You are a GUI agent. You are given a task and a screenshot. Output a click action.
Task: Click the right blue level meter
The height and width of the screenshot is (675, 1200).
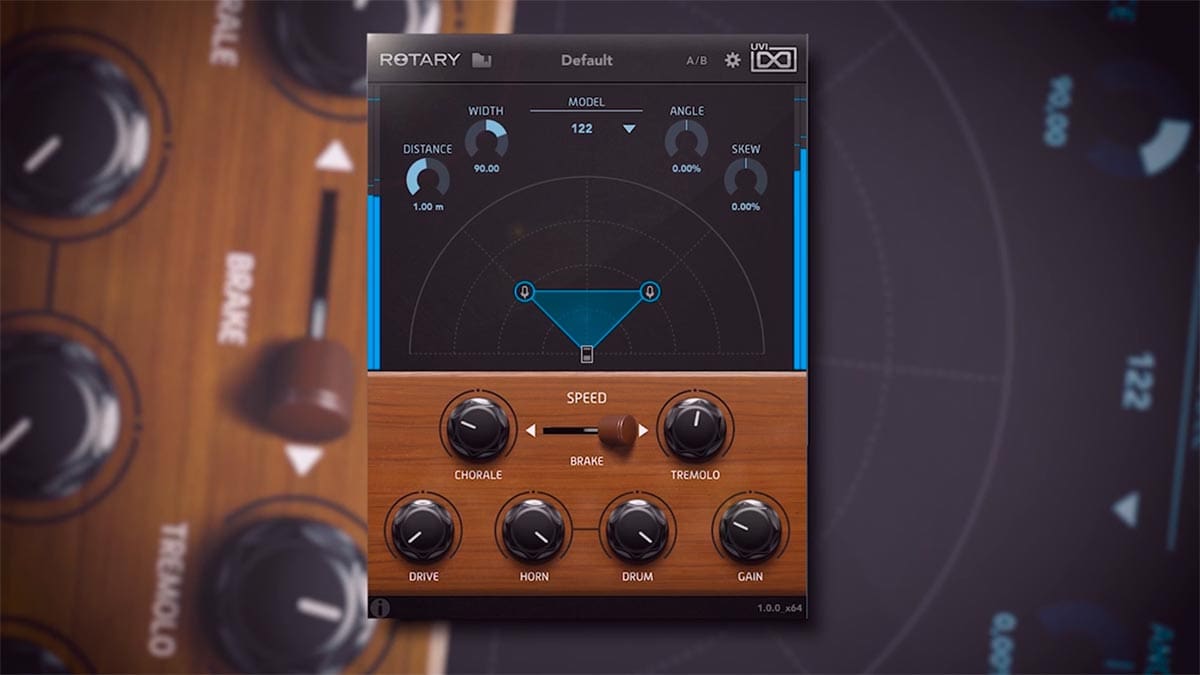pyautogui.click(x=800, y=259)
